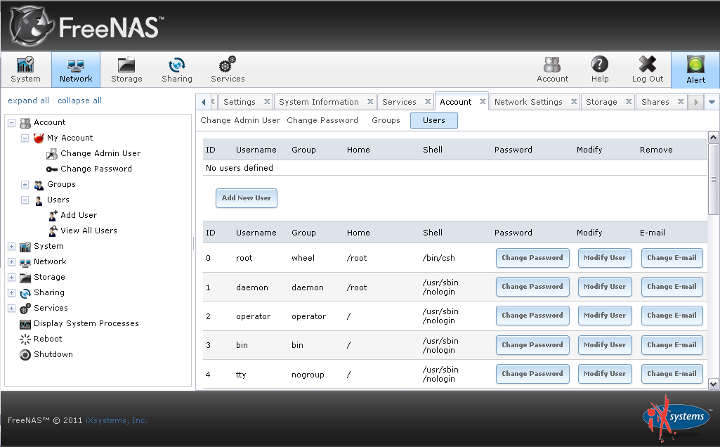Open the Sharing toolbar icon
The height and width of the screenshot is (447, 720).
tap(177, 70)
